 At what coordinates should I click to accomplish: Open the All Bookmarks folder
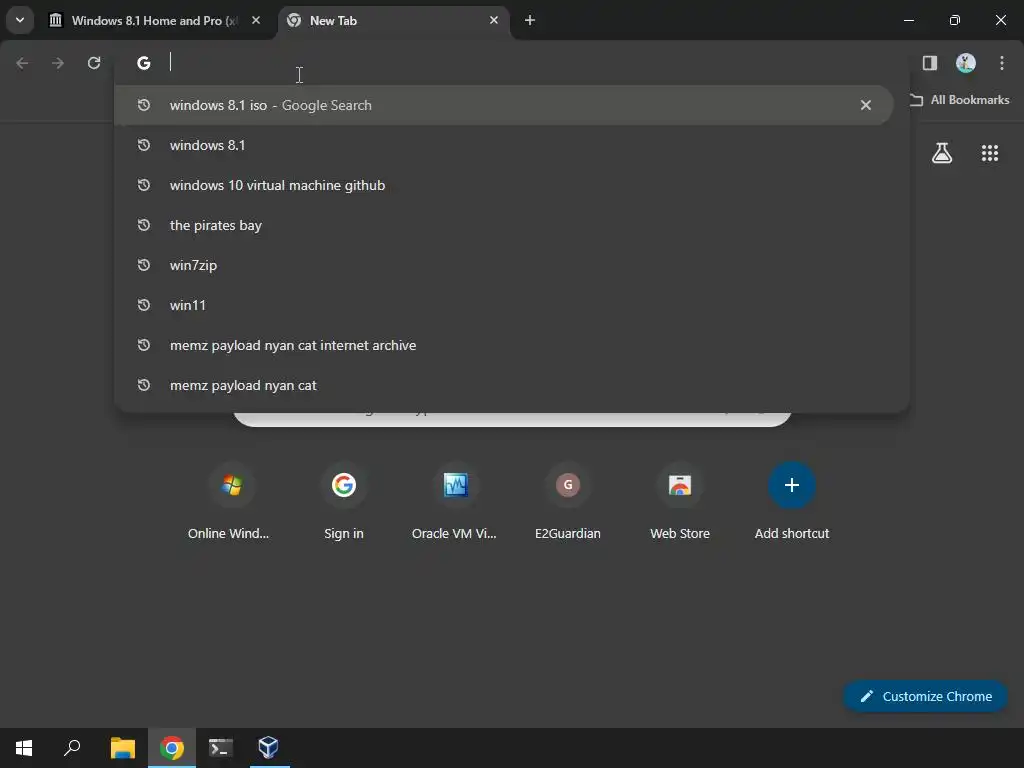tap(959, 100)
